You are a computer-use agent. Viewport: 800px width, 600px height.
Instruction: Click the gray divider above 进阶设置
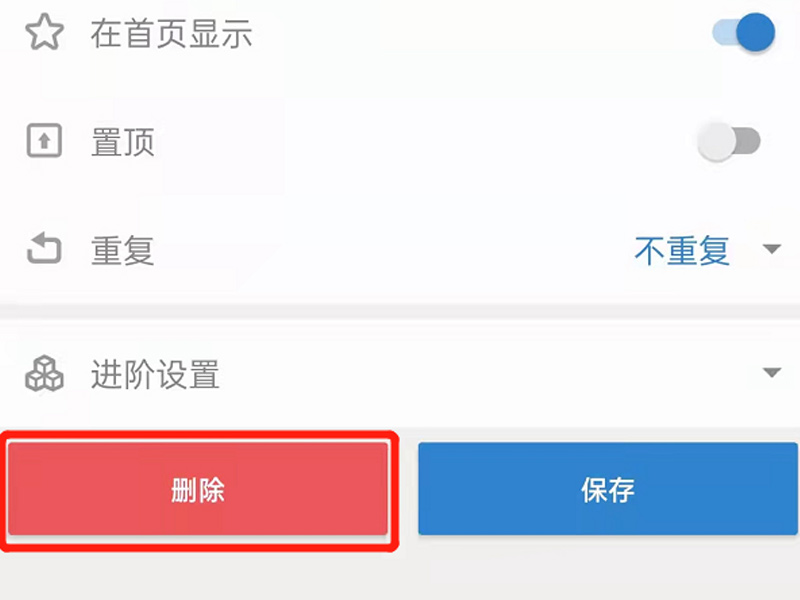tap(400, 311)
